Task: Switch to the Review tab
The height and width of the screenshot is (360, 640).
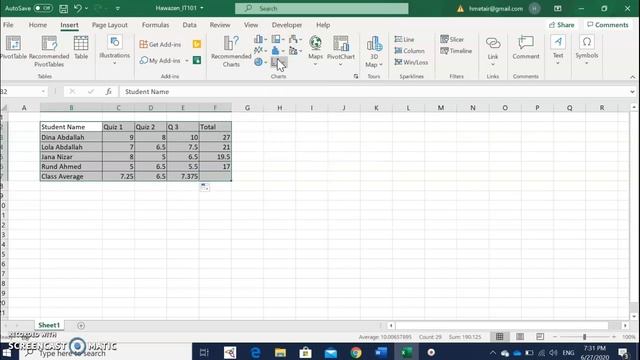Action: coord(220,25)
